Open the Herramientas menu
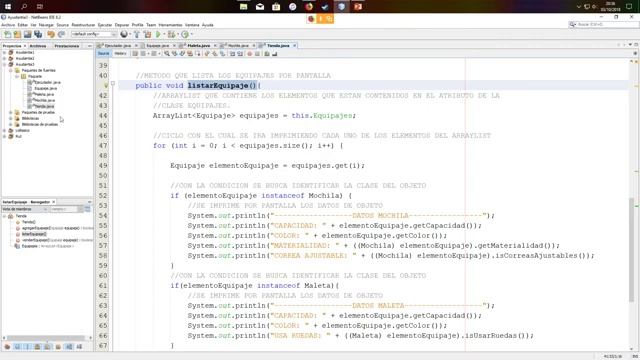The height and width of the screenshot is (360, 640). pos(170,25)
